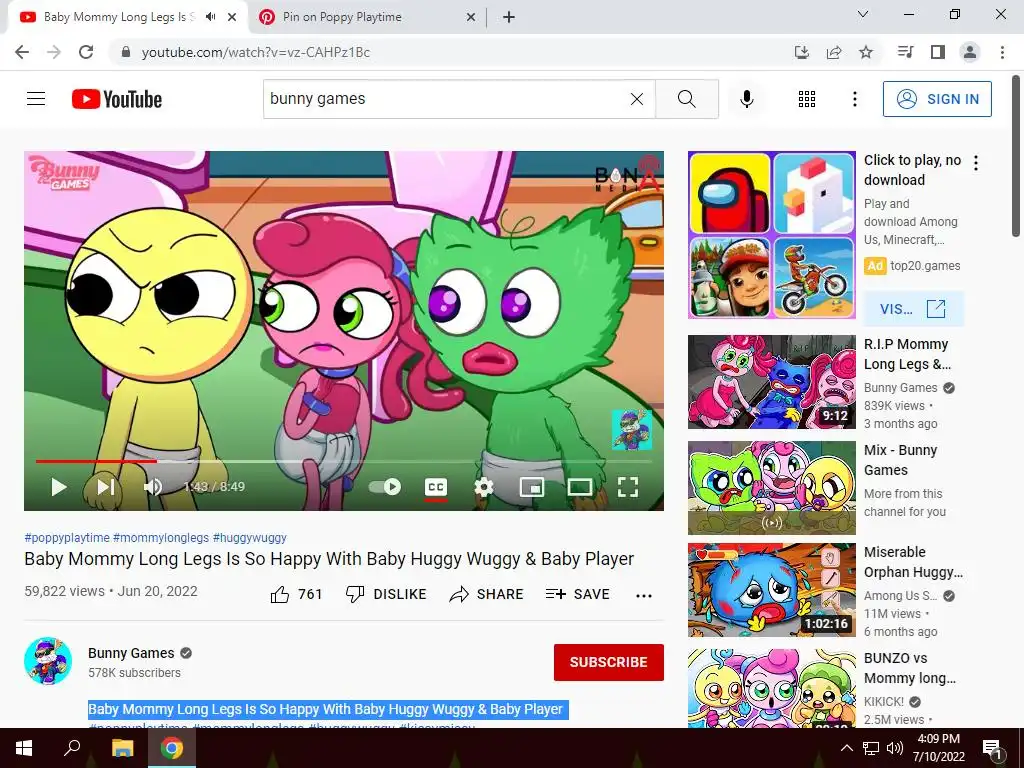Open video player settings gear

pyautogui.click(x=483, y=487)
